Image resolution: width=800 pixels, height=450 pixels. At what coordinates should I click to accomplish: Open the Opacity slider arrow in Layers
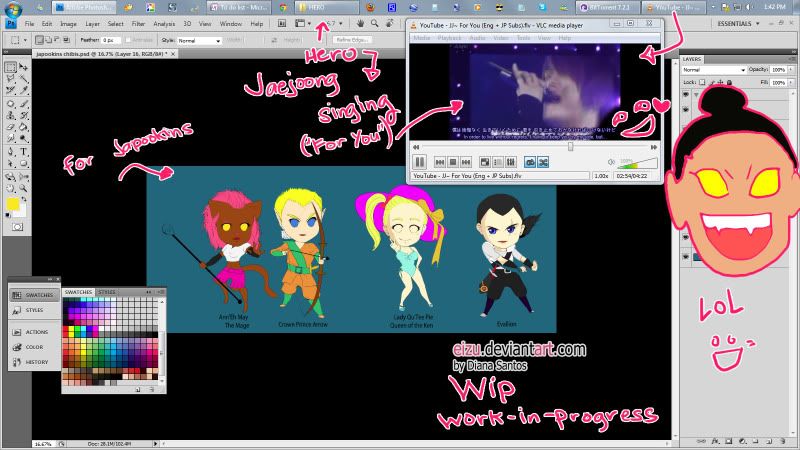[x=791, y=69]
